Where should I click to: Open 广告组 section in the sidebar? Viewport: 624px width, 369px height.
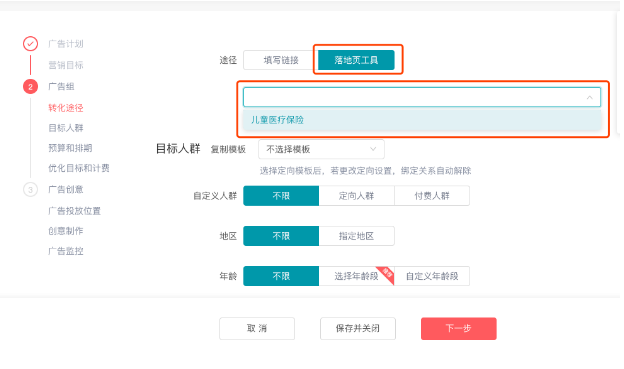61,86
